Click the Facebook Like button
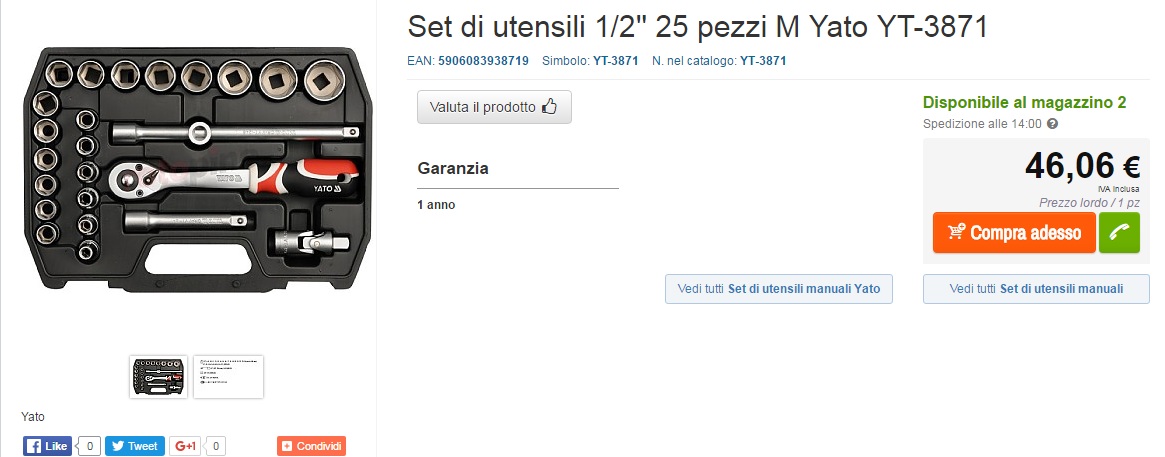Viewport: 1165px width, 457px height. 48,446
